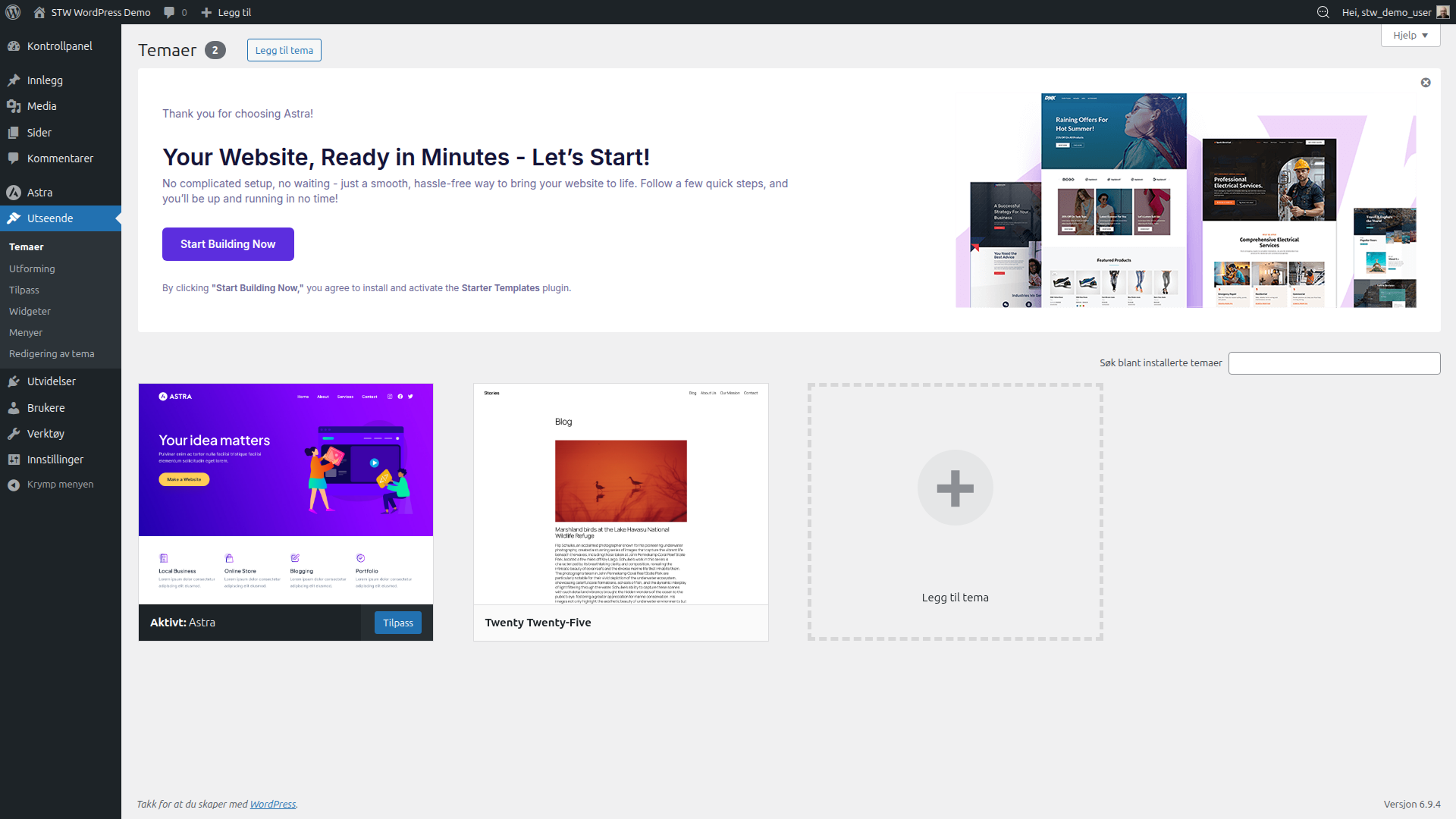Click Krymp menyen collapse label
Viewport: 1456px width, 819px height.
point(61,485)
